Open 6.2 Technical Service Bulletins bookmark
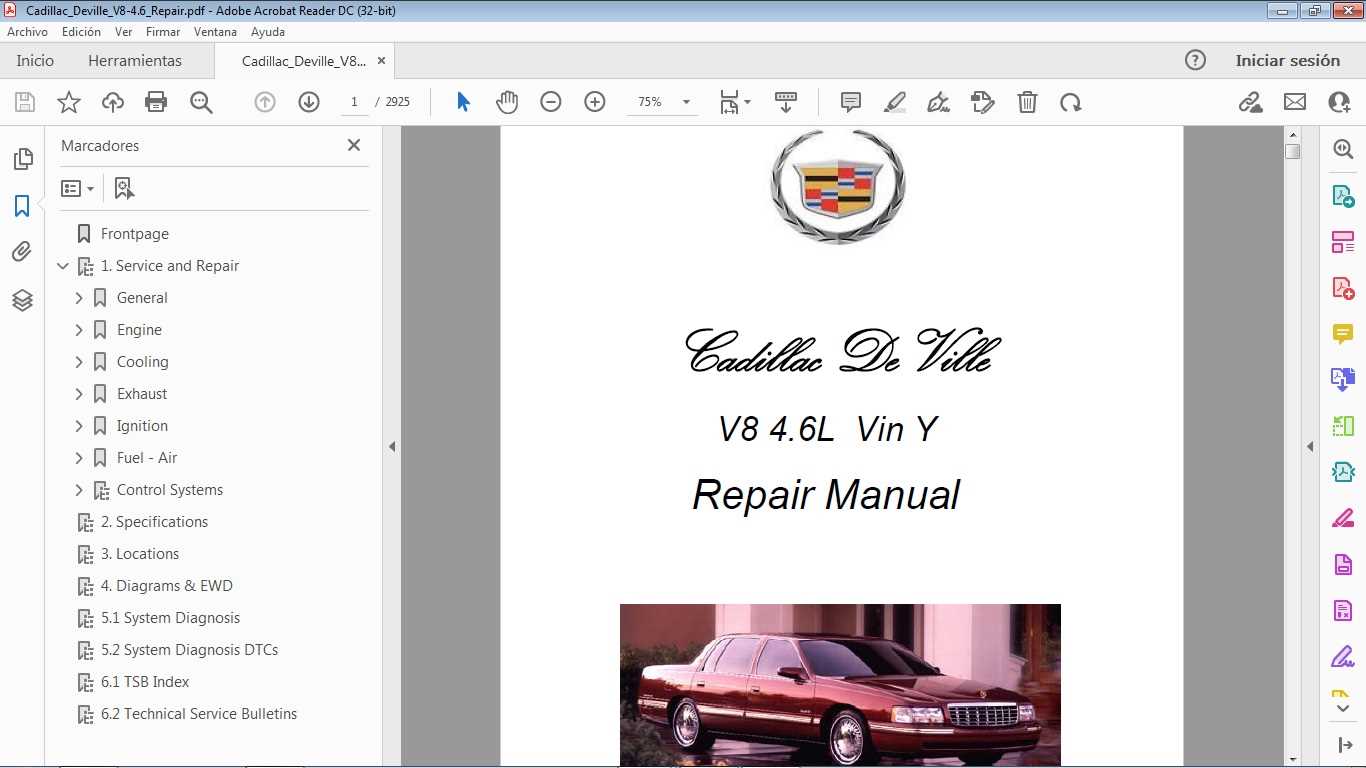The height and width of the screenshot is (768, 1366). (199, 714)
